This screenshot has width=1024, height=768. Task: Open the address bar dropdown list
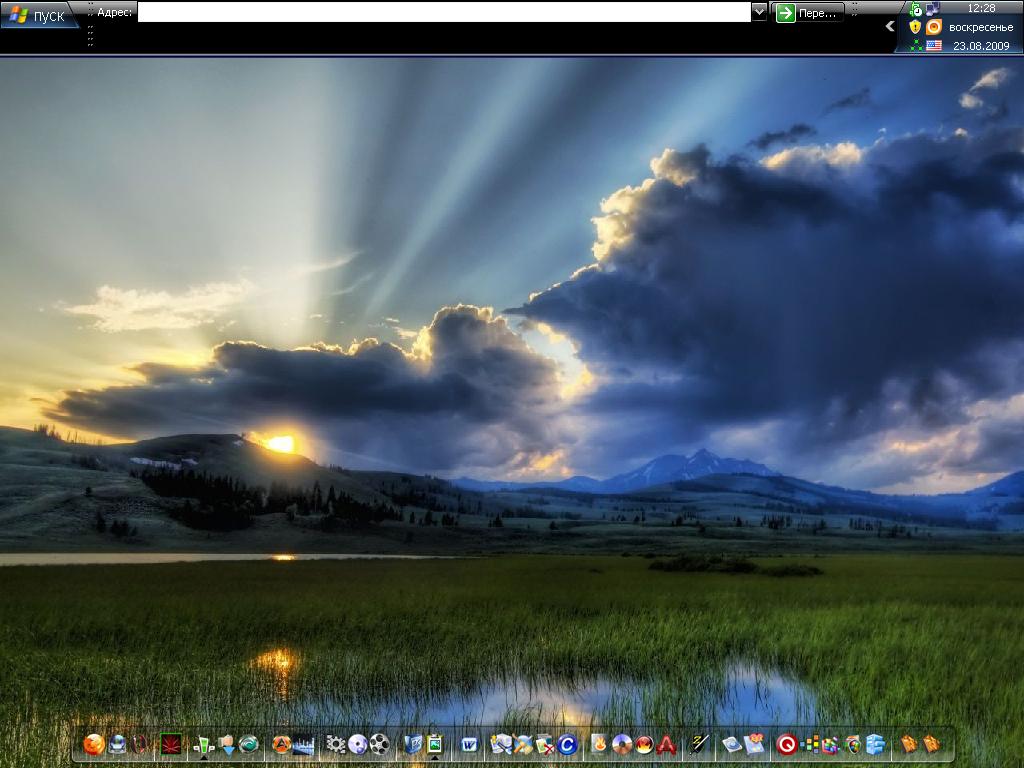tap(759, 12)
